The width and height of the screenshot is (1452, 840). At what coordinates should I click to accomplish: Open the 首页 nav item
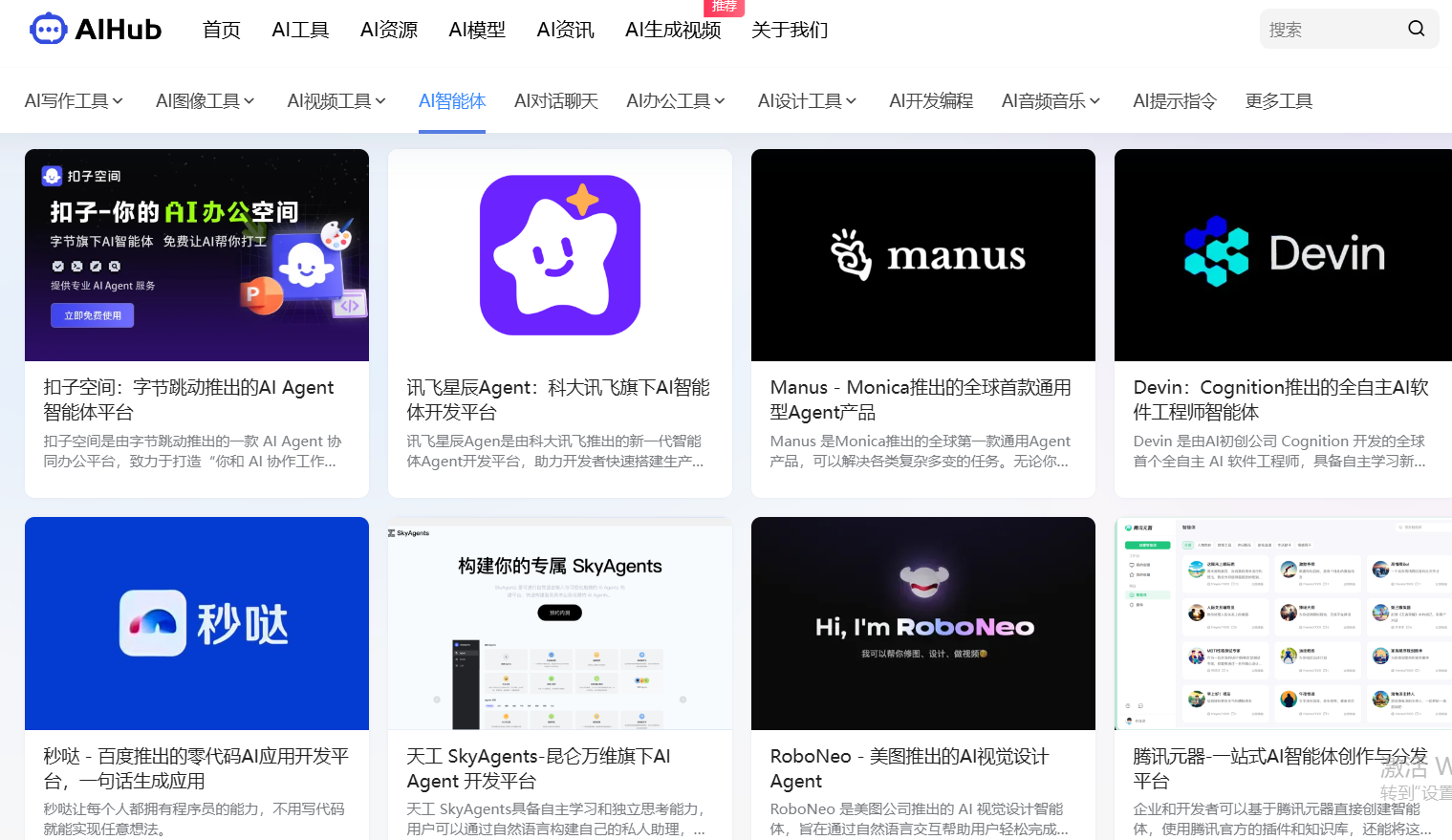click(x=222, y=30)
